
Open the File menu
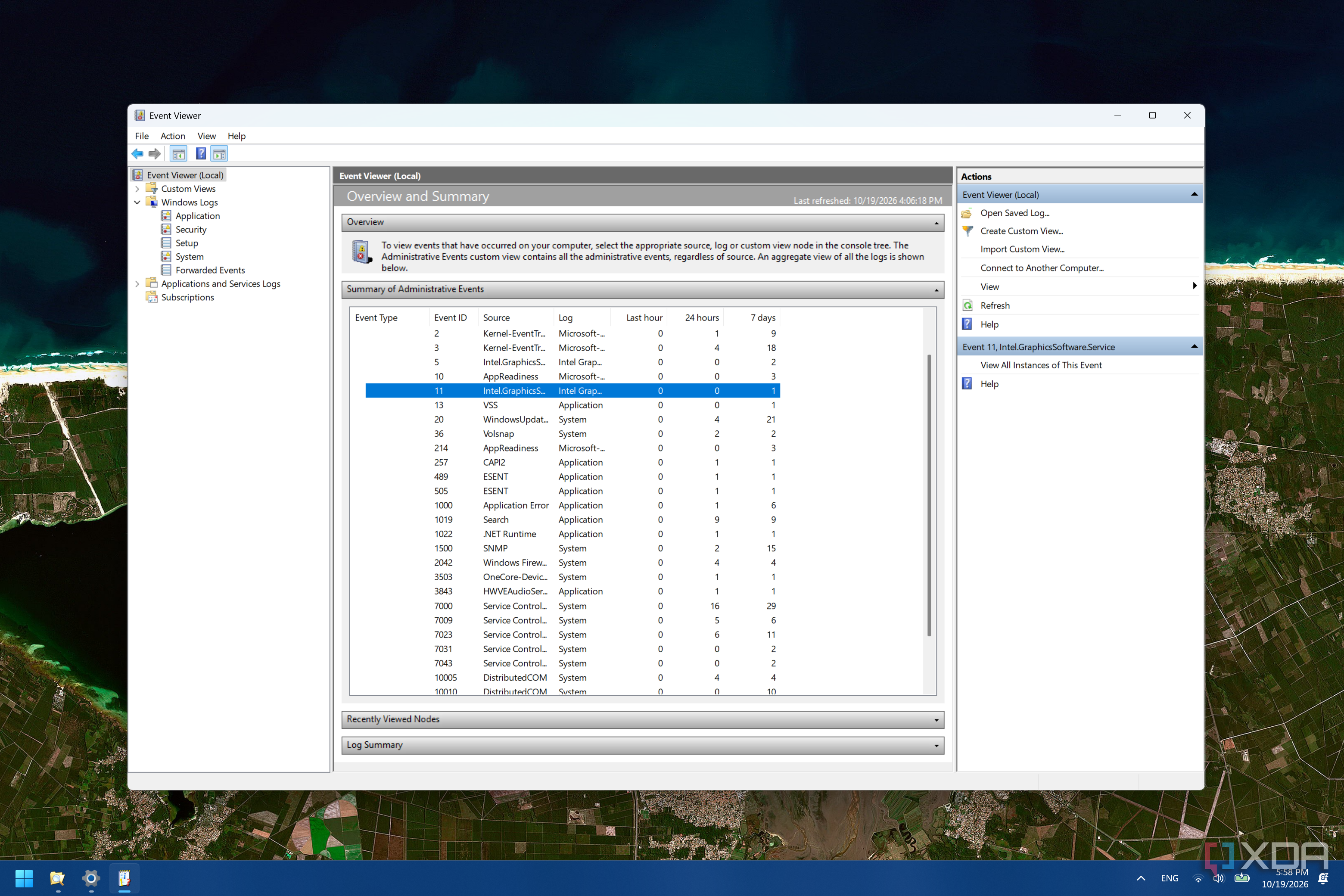click(x=142, y=136)
